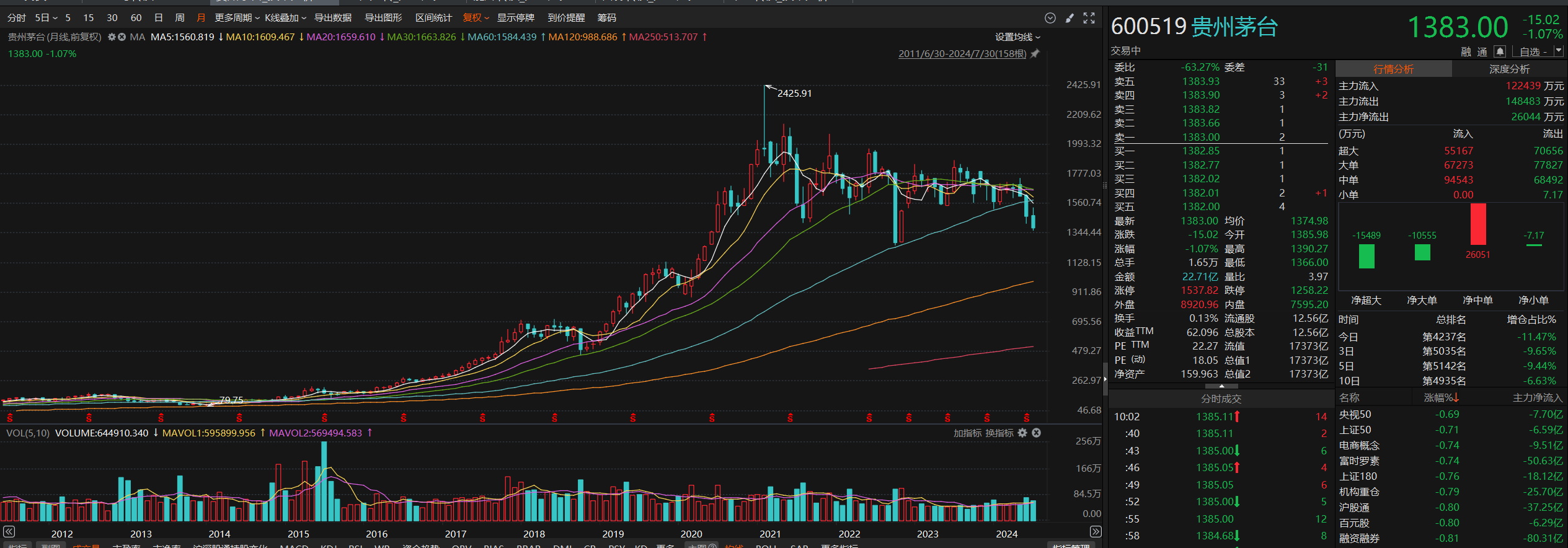The width and height of the screenshot is (1568, 548).
Task: Toggle 显示停牌 suspension display
Action: (516, 18)
